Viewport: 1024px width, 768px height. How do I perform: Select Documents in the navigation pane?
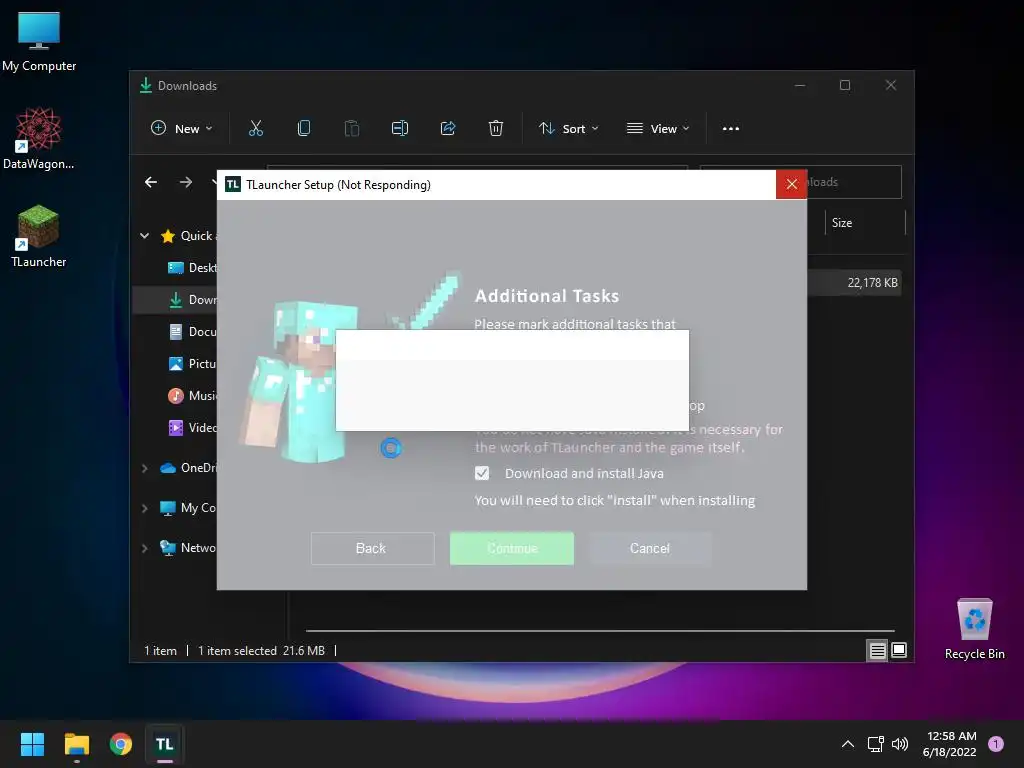click(192, 332)
